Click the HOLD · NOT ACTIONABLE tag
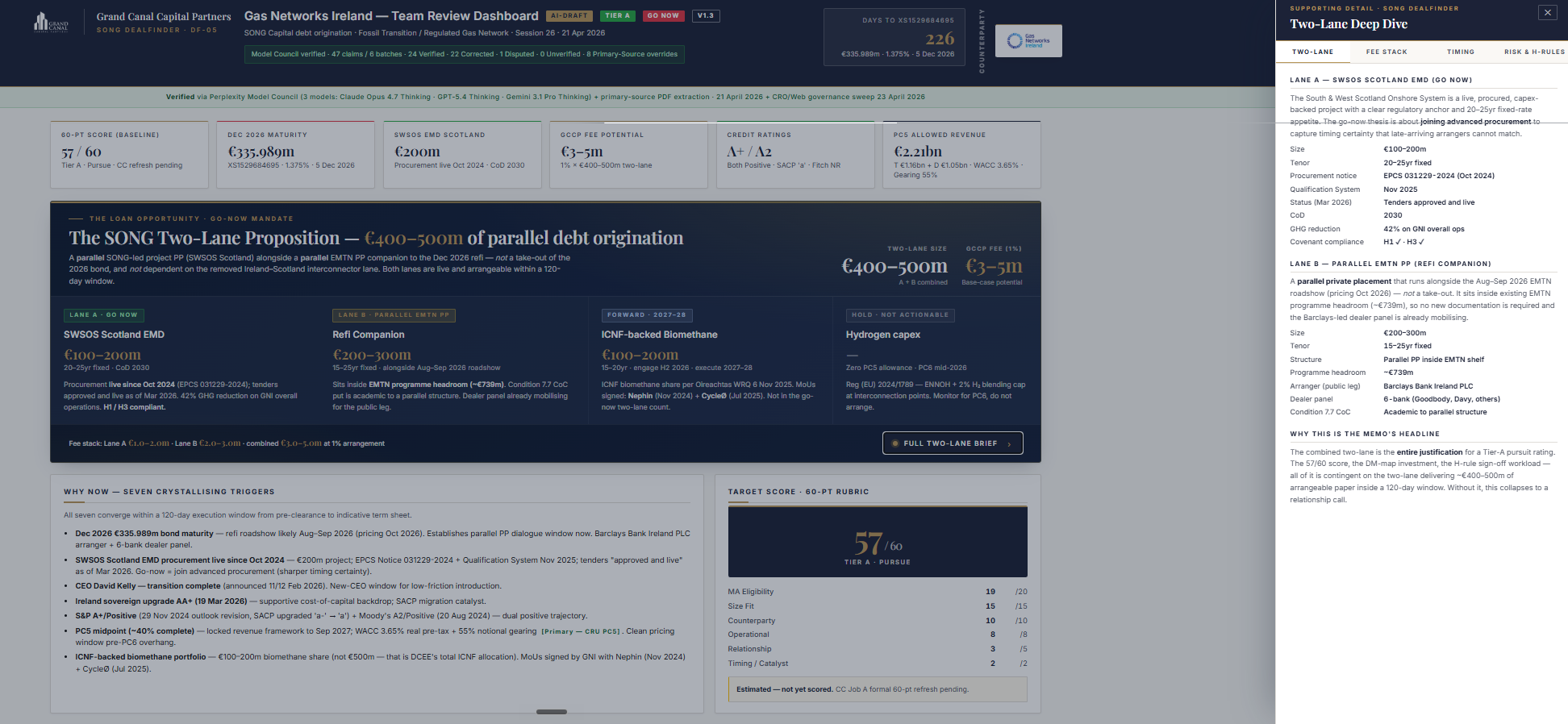 point(901,315)
